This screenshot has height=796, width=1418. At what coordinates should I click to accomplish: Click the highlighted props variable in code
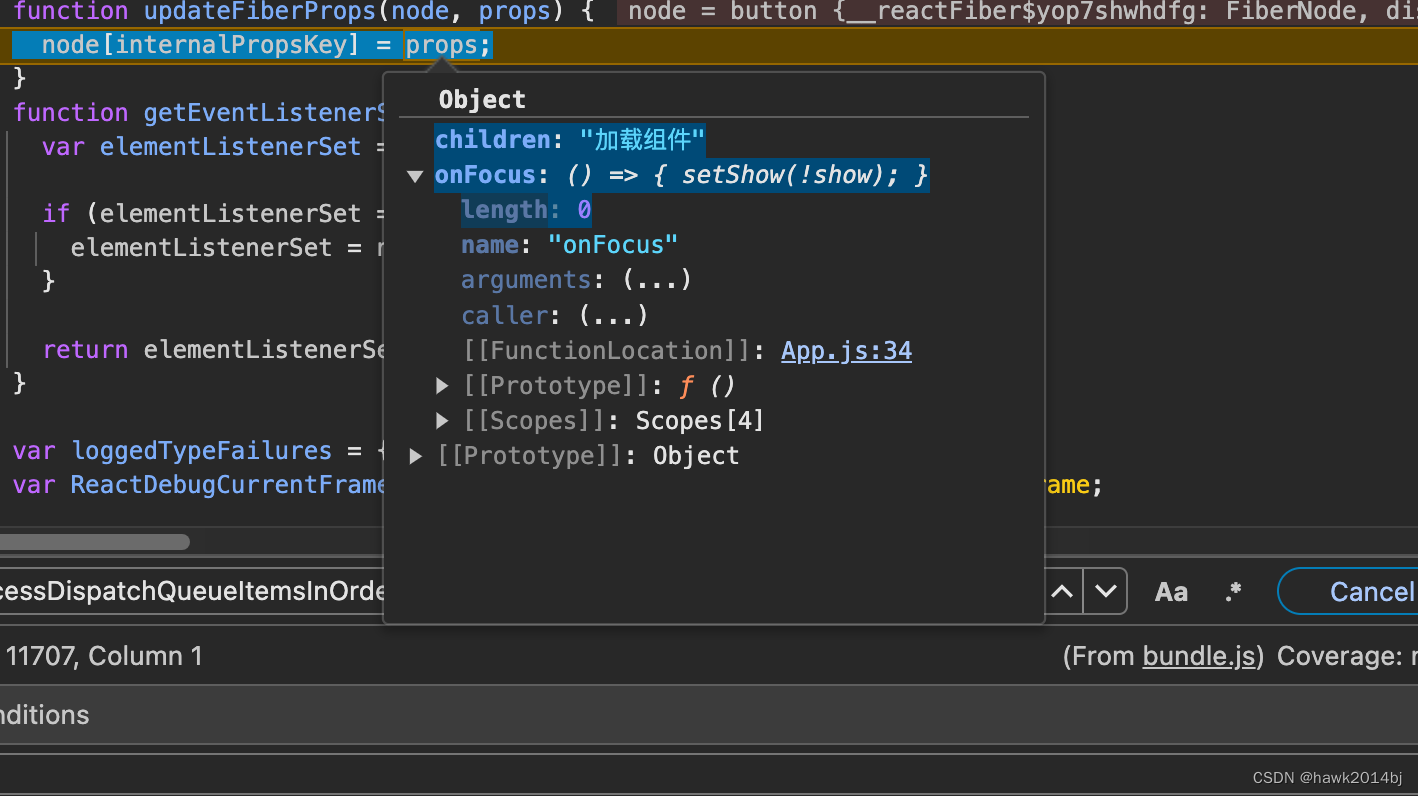[x=442, y=46]
